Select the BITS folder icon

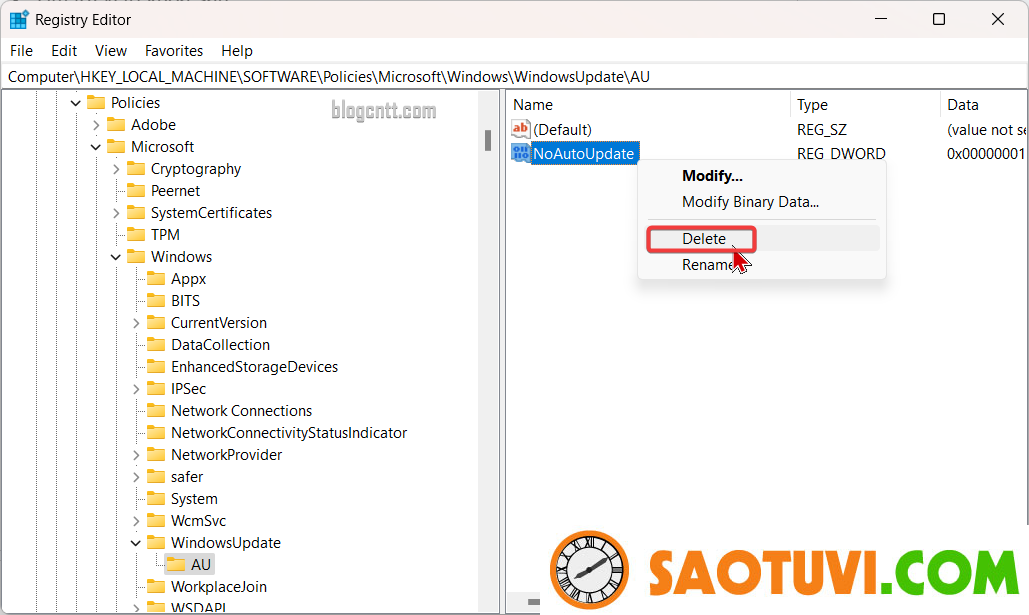156,300
